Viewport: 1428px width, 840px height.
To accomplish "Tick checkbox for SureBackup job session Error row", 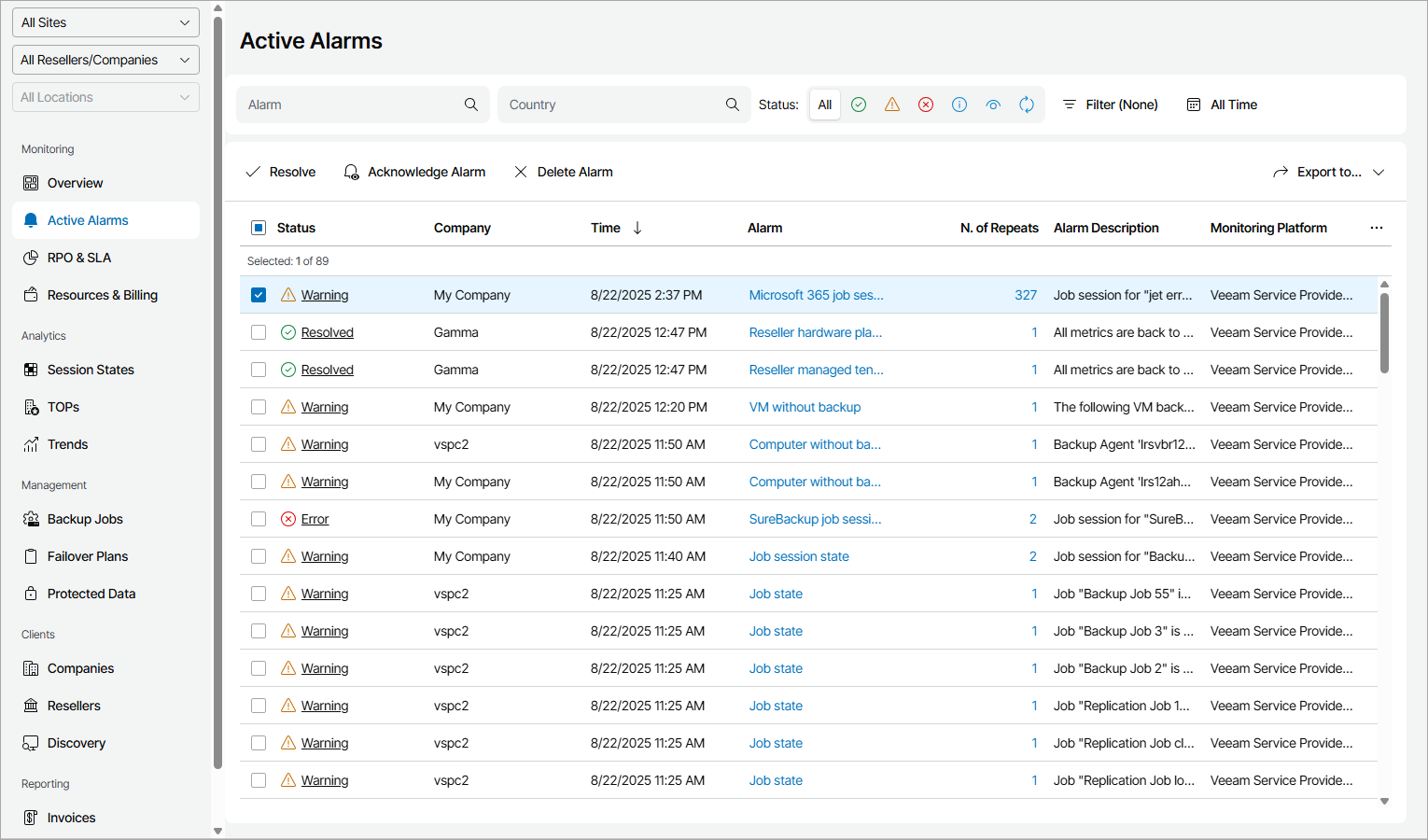I will point(259,519).
